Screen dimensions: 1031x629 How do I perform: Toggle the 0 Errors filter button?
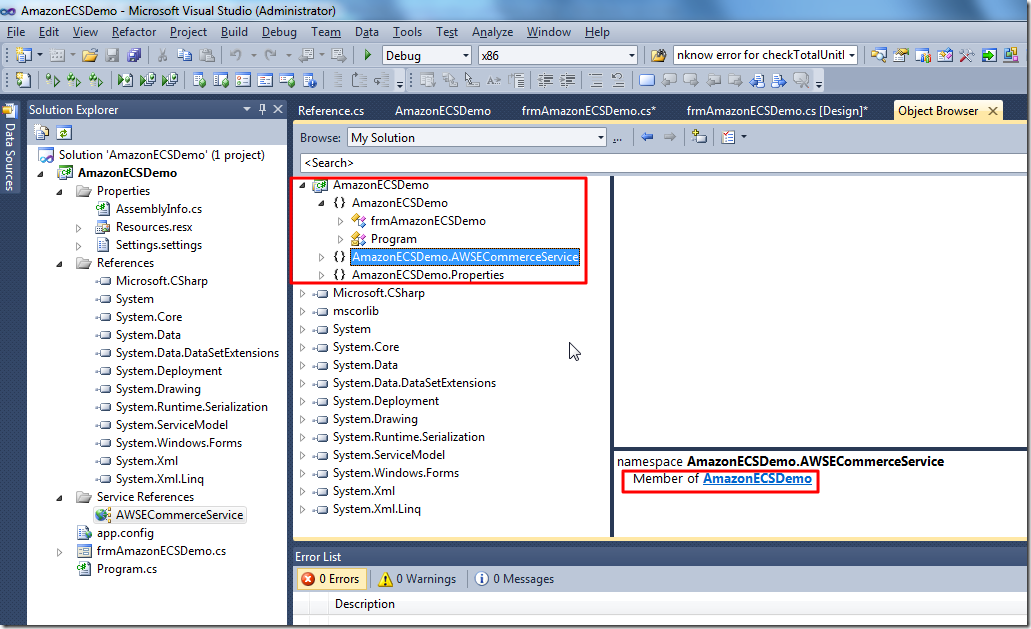click(x=331, y=578)
